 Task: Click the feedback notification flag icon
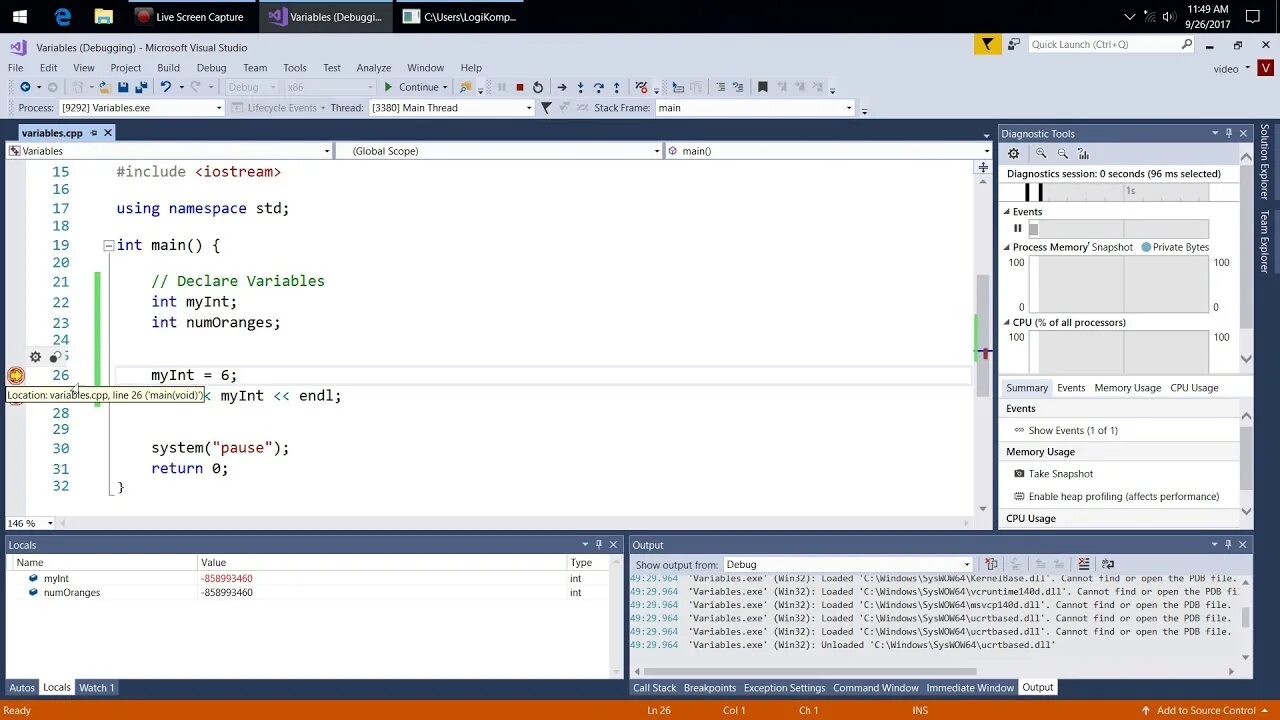pos(987,44)
